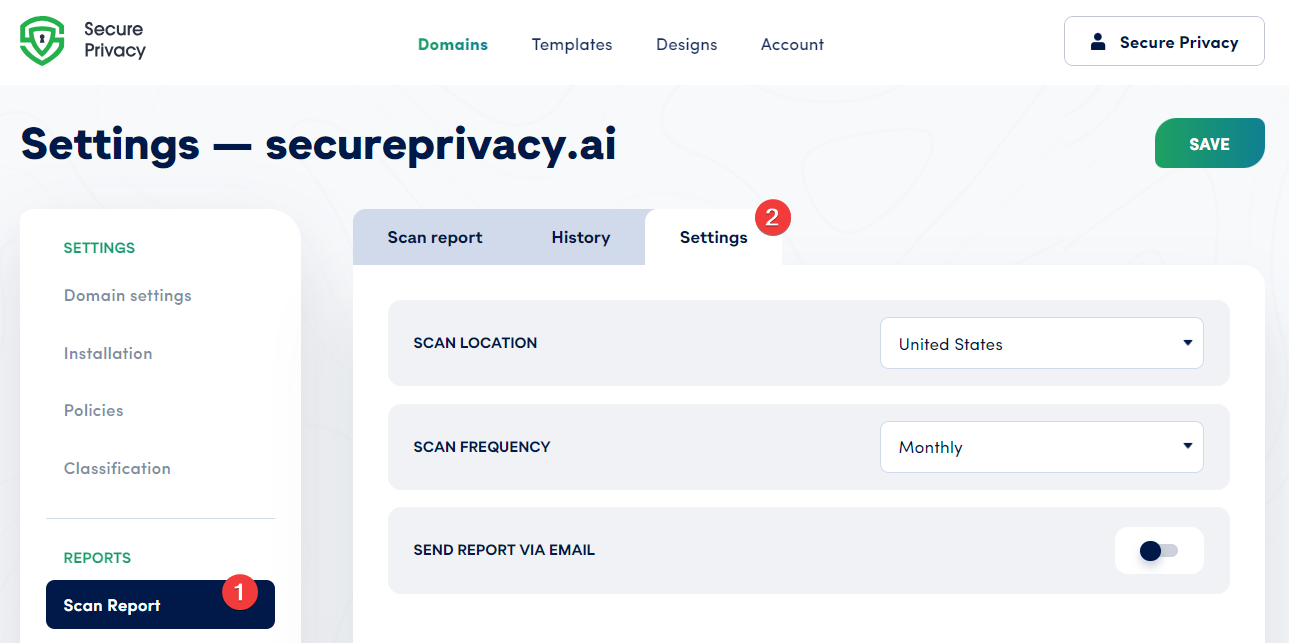Screen dimensions: 1289x643
Task: Open the Scan Frequency dropdown
Action: coord(1041,446)
